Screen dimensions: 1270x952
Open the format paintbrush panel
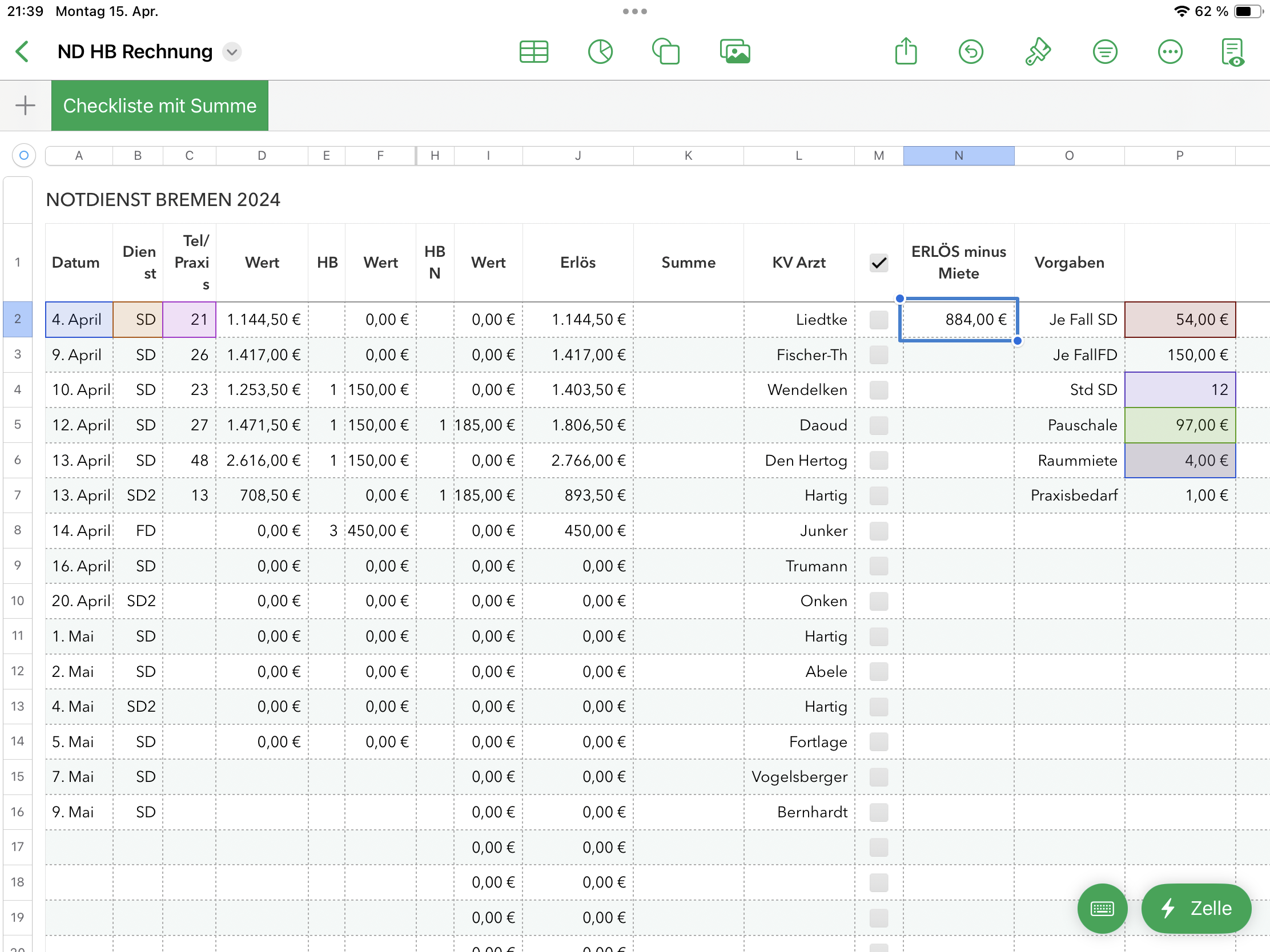pyautogui.click(x=1037, y=51)
